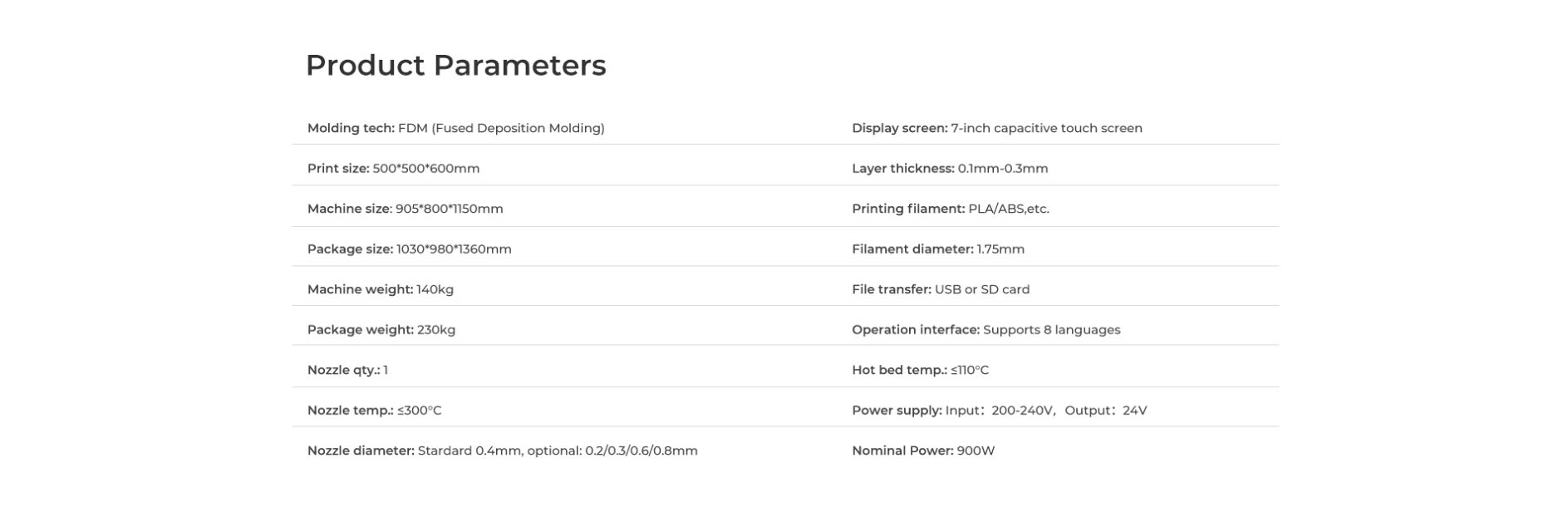
Task: Click the Nozzle temp. ≤300°C text
Action: pyautogui.click(x=375, y=410)
